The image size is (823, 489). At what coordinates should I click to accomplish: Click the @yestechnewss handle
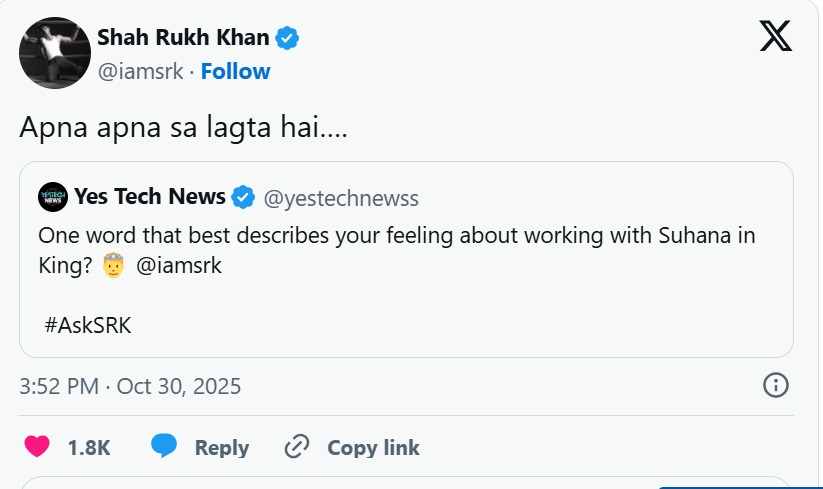[x=341, y=197]
